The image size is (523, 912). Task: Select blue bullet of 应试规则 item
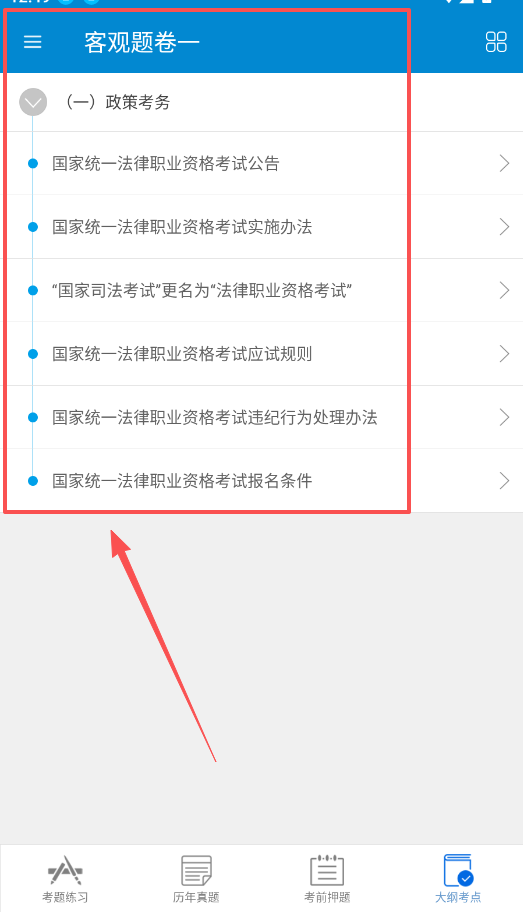pos(33,354)
